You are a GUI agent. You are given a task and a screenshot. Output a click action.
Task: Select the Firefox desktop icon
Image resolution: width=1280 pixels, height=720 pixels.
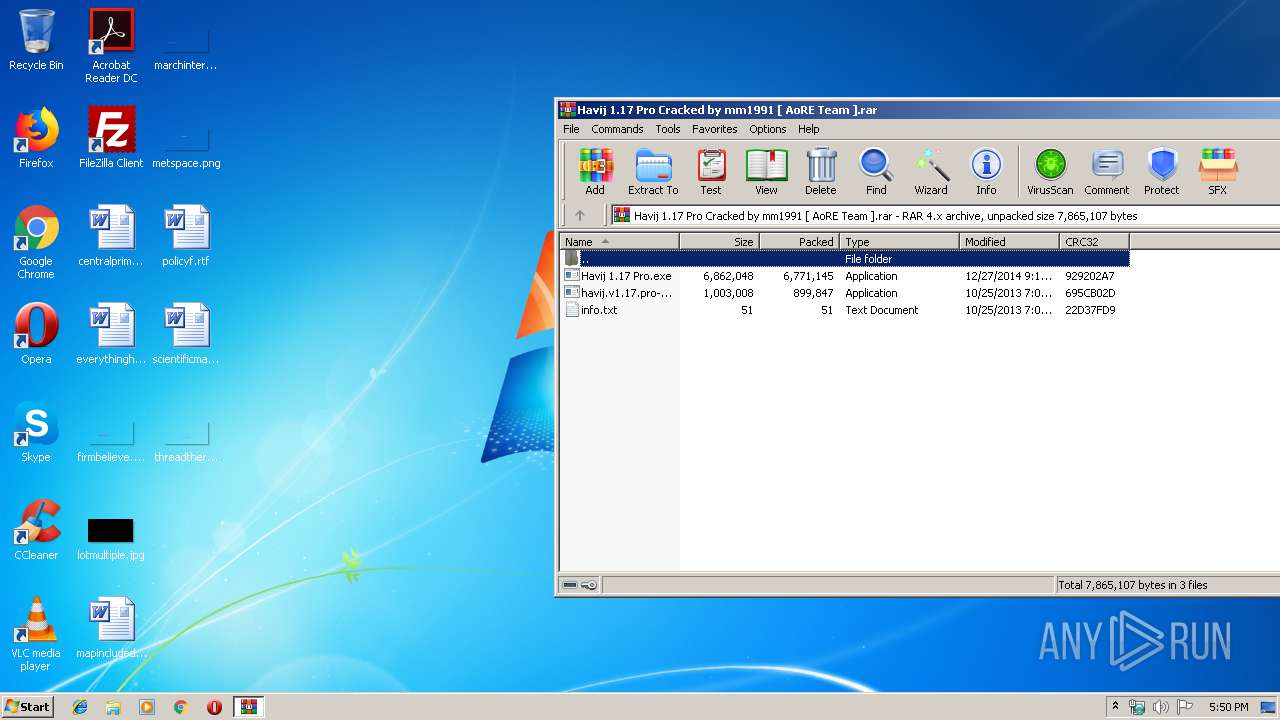[36, 138]
